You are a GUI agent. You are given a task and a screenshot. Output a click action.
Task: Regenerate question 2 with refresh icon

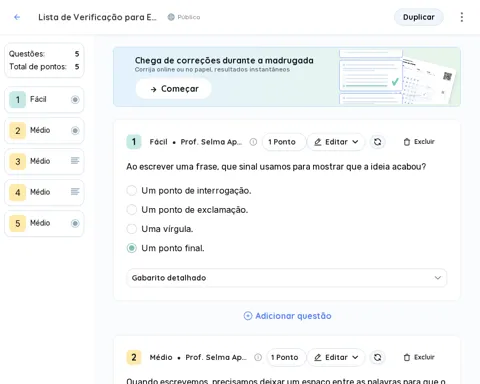[377, 357]
